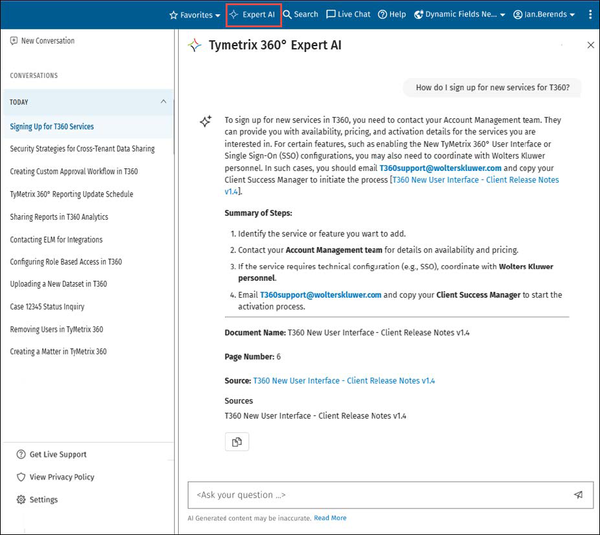Viewport: 600px width, 535px height.
Task: Click the Expert AI sparkle button
Action: pos(253,15)
